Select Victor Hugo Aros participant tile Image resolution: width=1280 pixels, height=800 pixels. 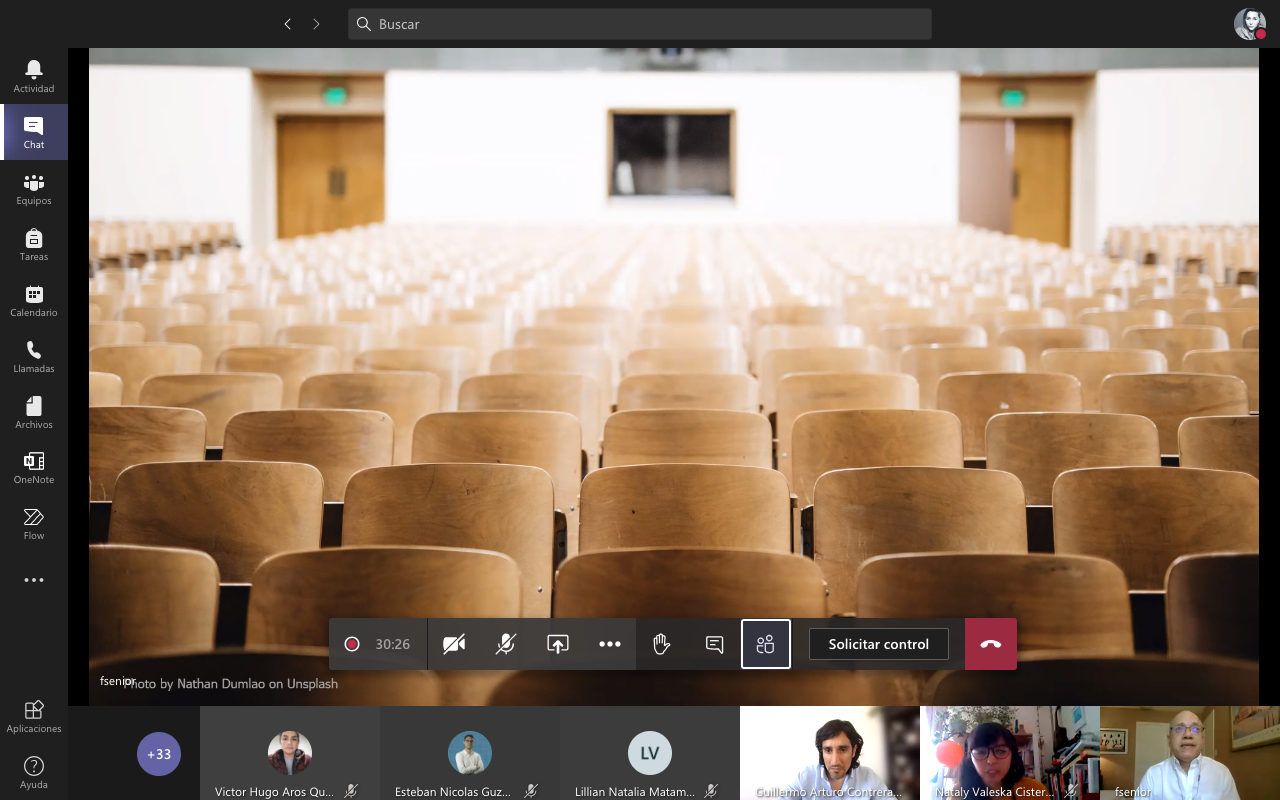click(290, 753)
